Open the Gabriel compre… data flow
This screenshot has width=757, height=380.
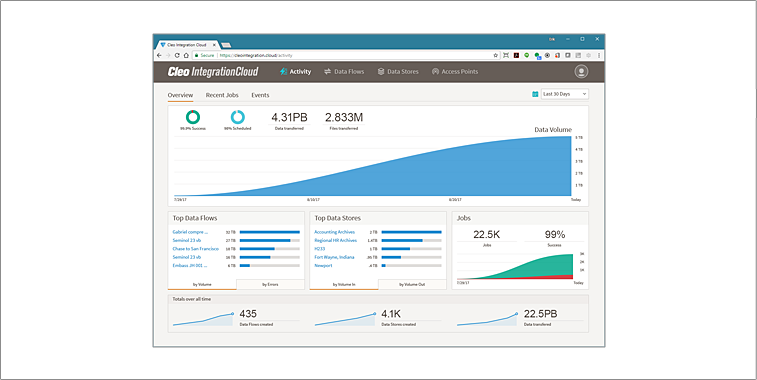190,232
